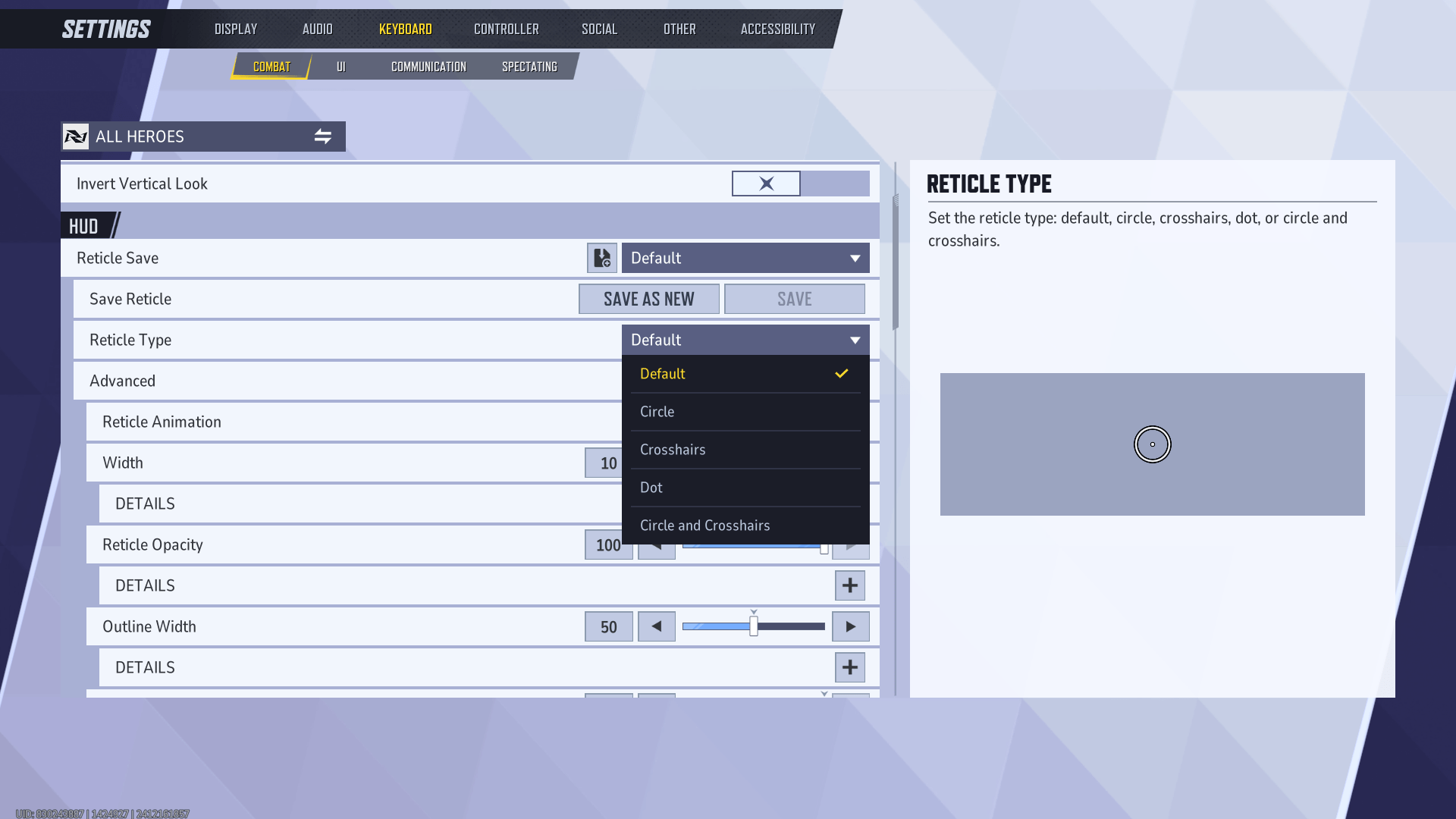Switch to the Controller settings tab
Viewport: 1456px width, 819px height.
point(507,28)
